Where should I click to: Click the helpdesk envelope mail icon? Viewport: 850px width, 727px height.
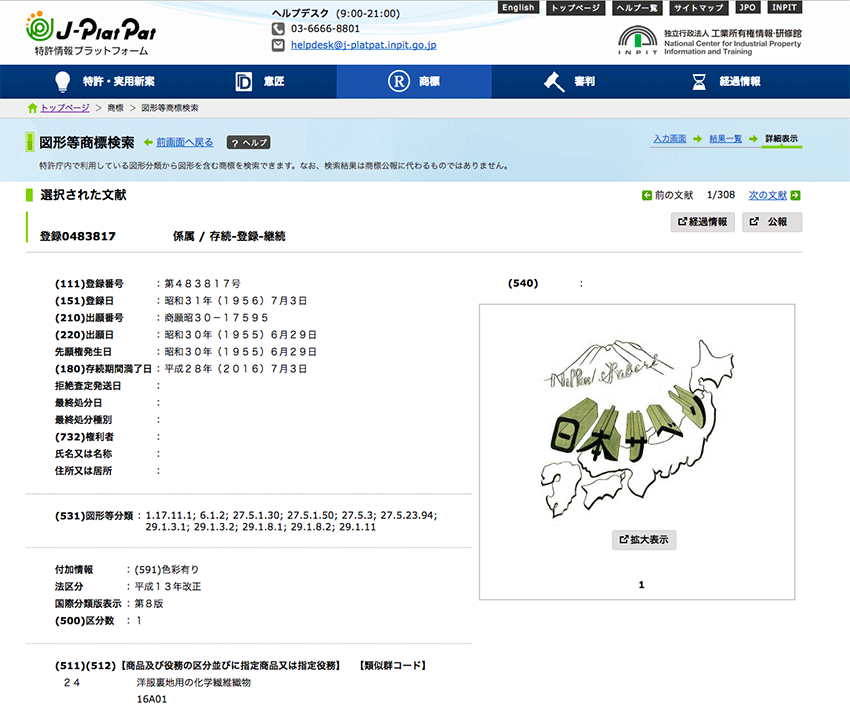(x=278, y=45)
